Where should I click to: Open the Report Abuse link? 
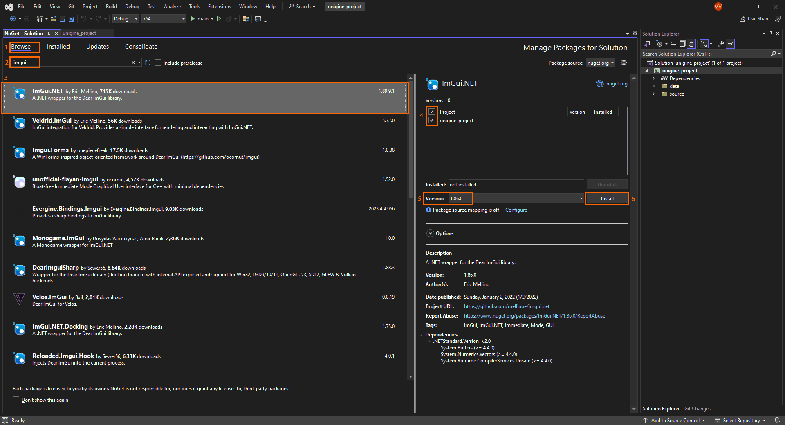[x=534, y=316]
